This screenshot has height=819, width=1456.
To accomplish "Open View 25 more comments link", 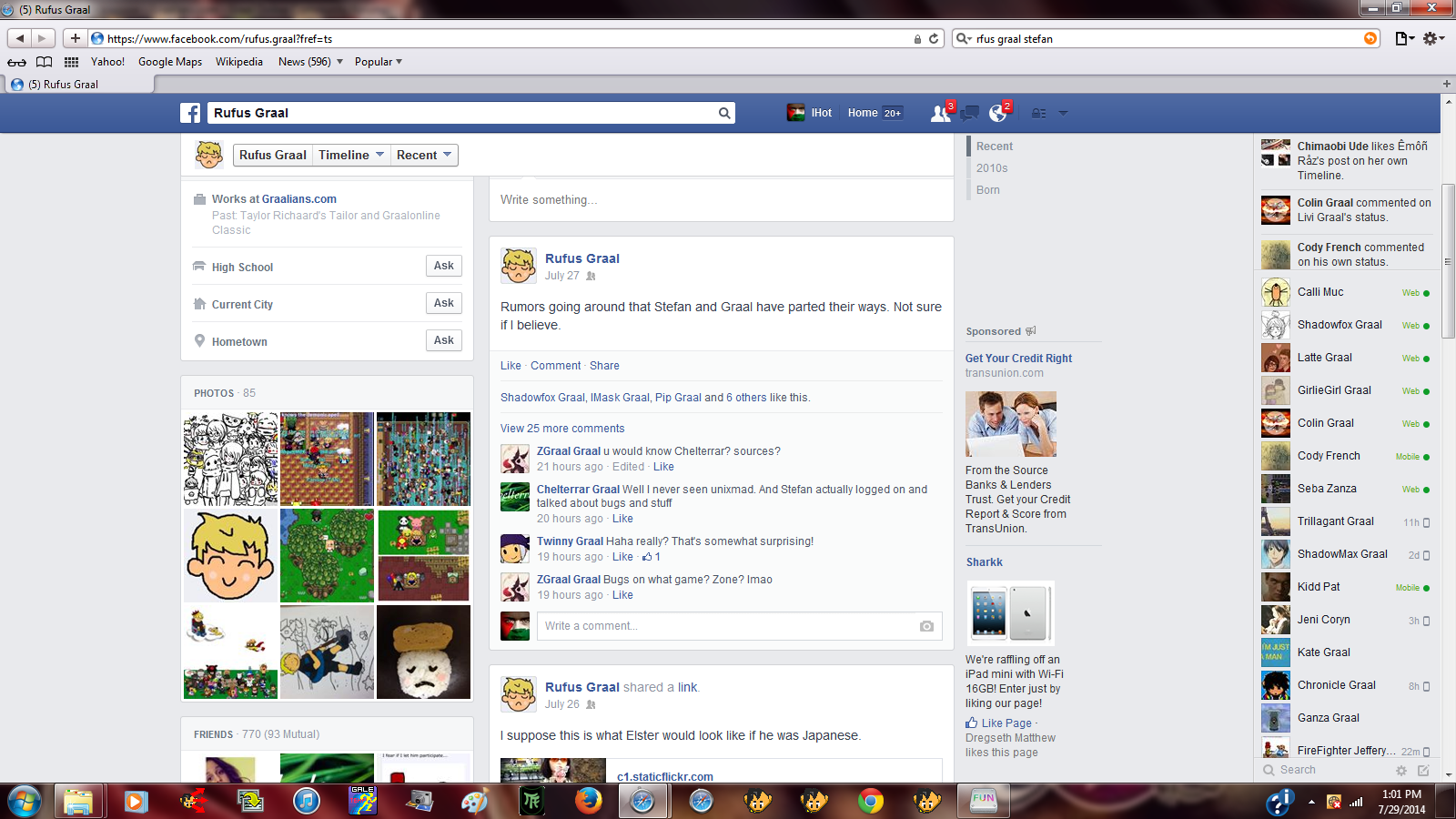I will click(562, 429).
